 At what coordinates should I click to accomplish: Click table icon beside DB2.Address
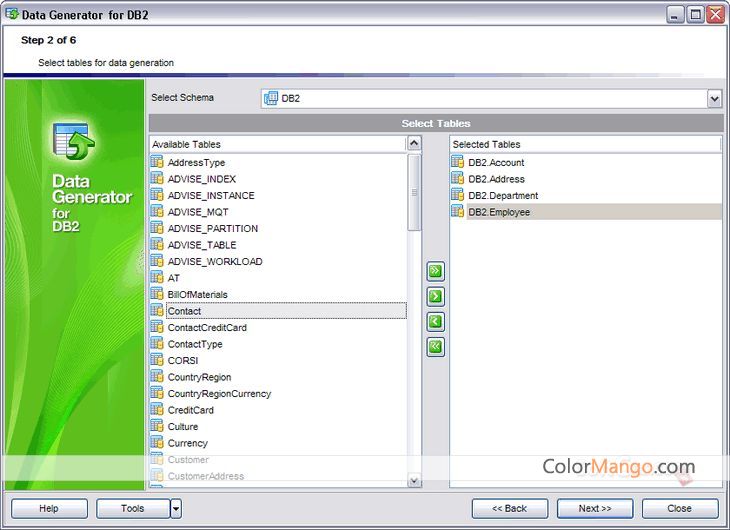(458, 178)
